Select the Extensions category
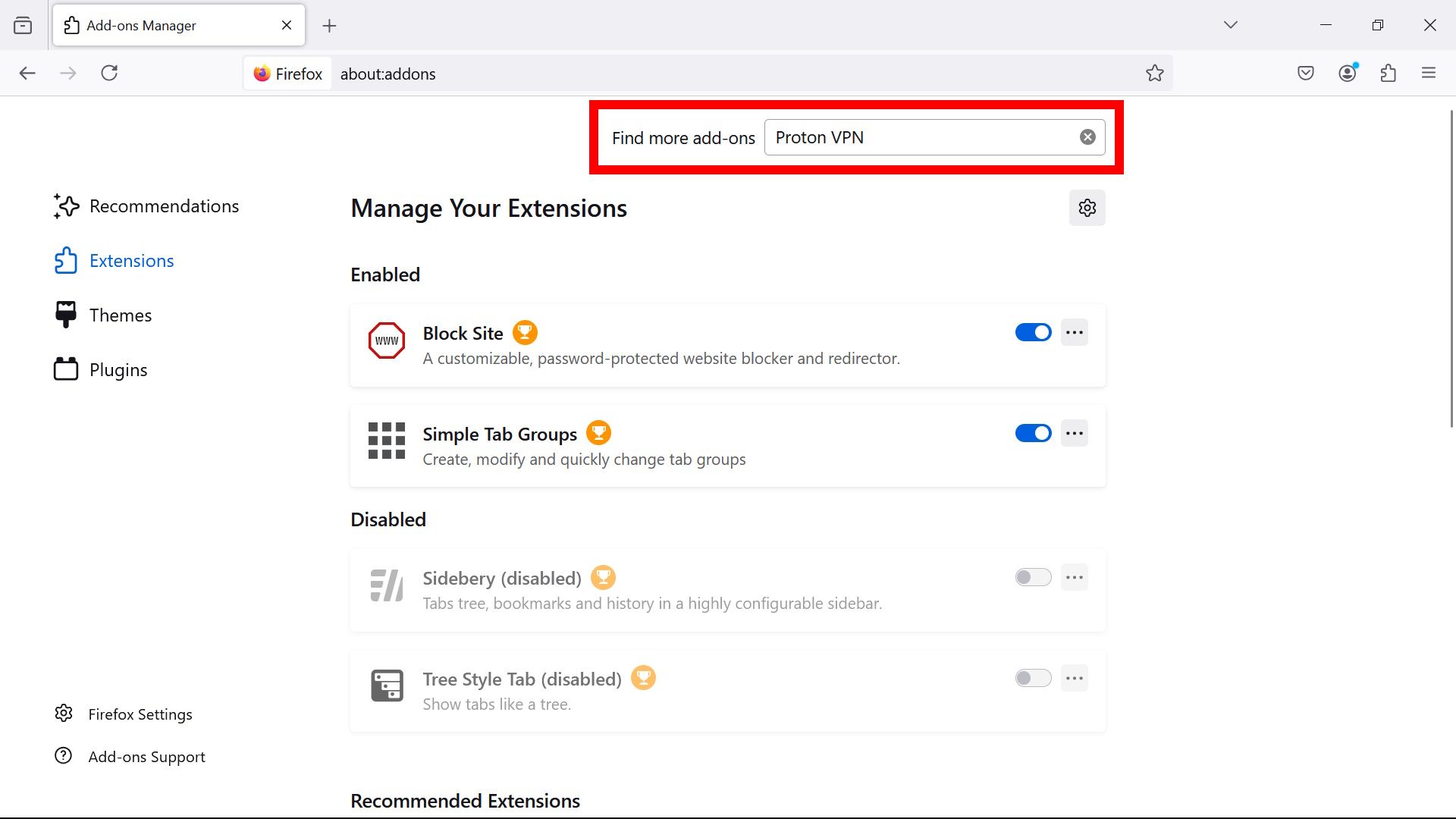This screenshot has width=1456, height=819. point(114,261)
